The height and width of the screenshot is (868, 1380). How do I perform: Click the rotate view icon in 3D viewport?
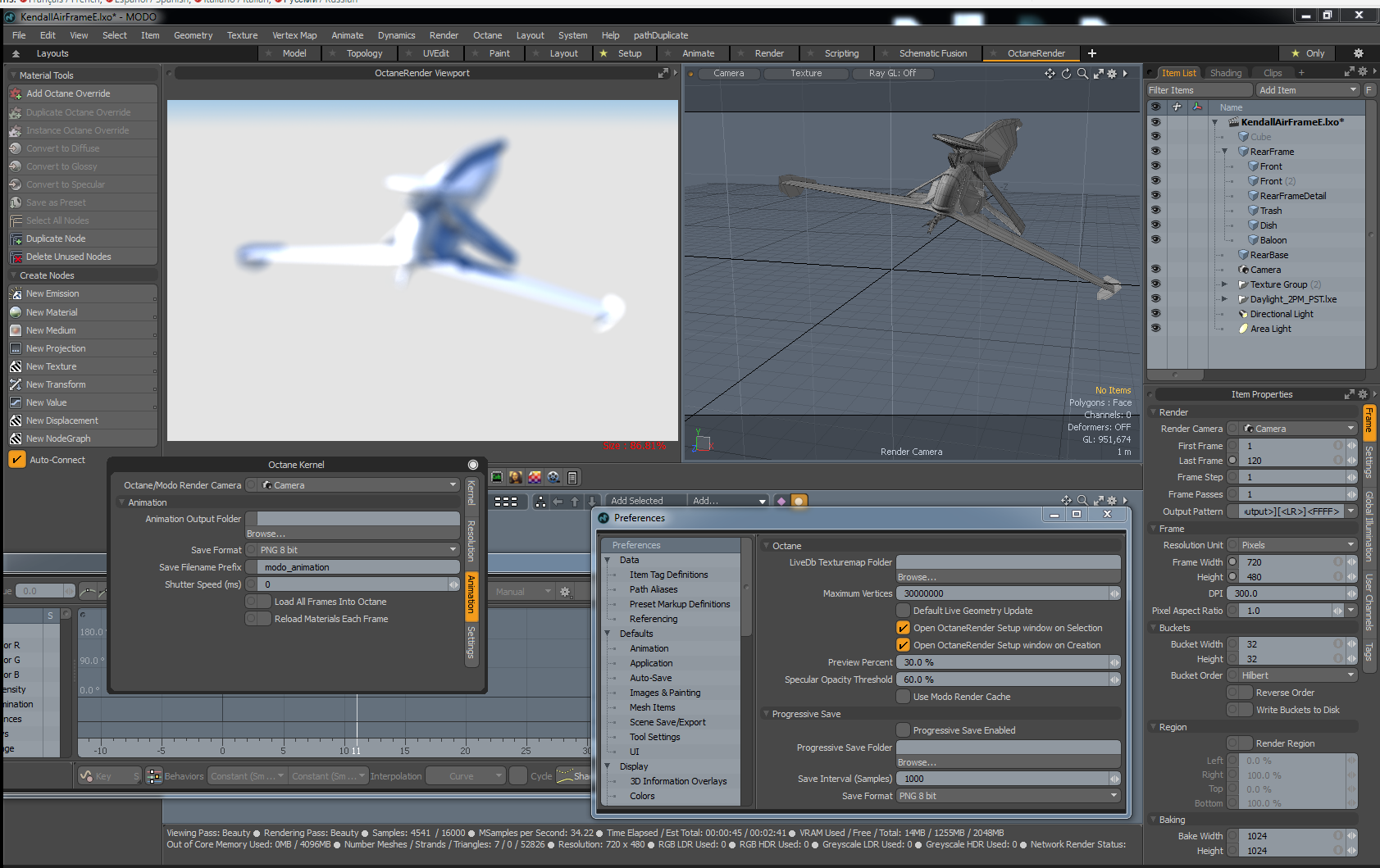1066,74
